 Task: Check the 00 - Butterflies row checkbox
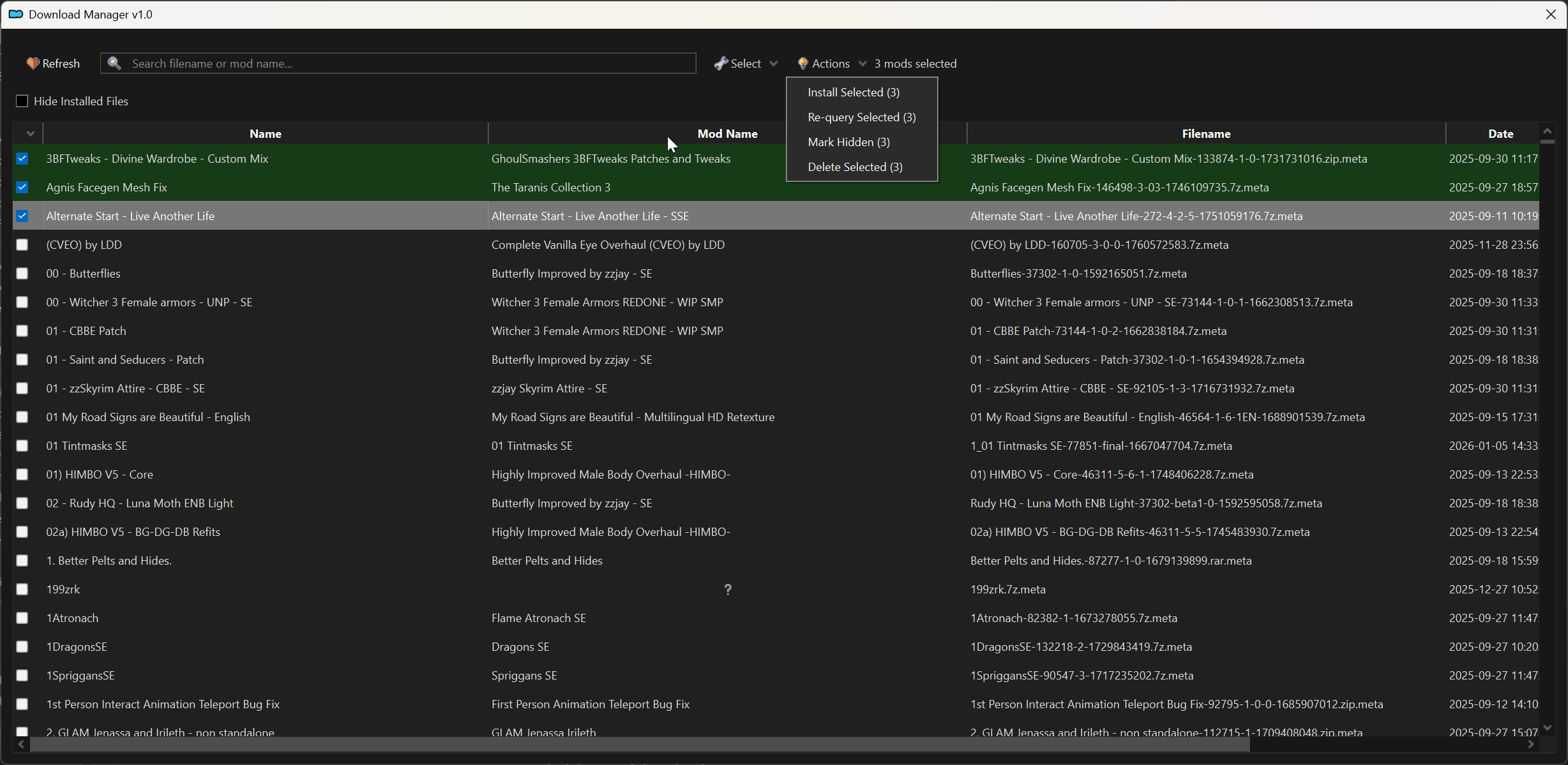pos(22,273)
